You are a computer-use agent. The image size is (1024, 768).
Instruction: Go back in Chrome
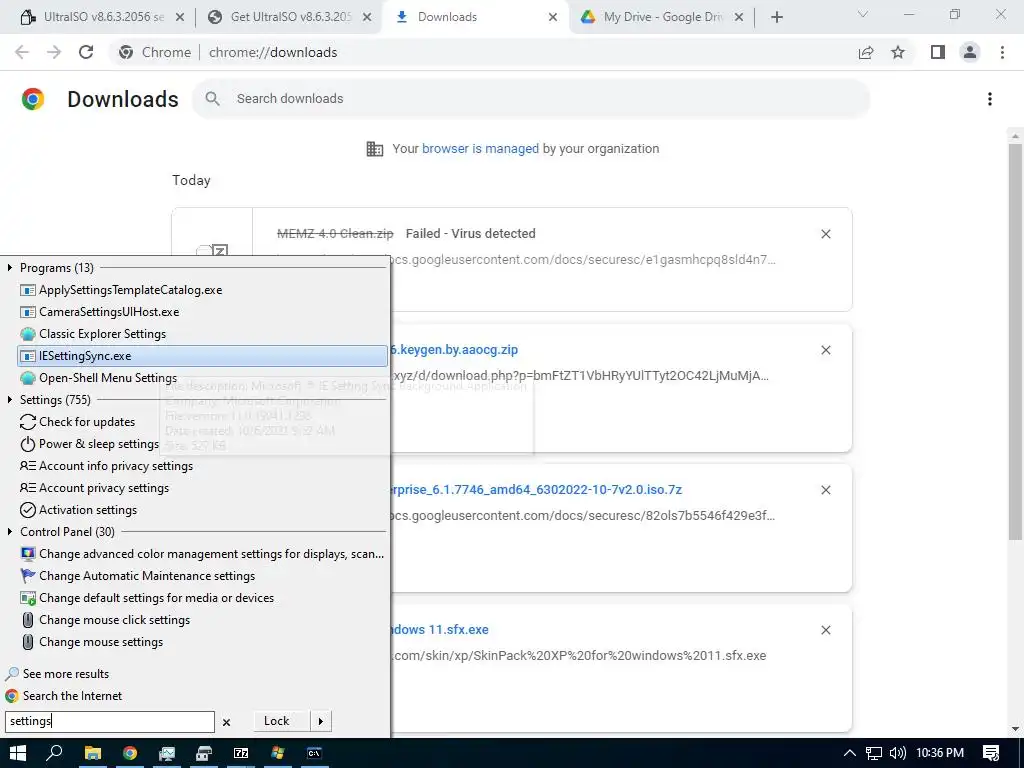pos(22,52)
